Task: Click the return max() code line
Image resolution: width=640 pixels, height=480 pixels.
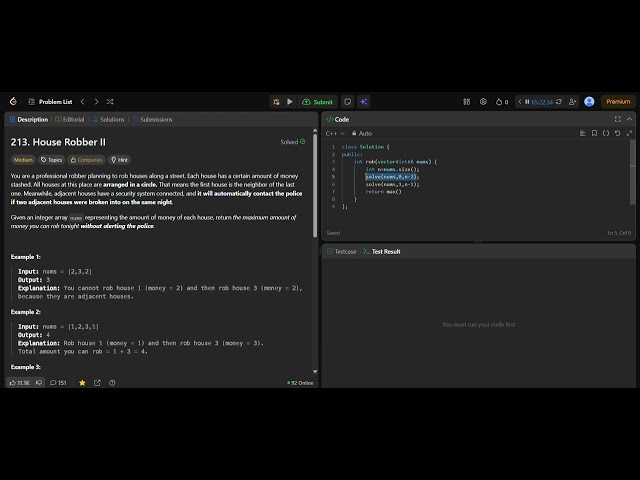Action: (384, 191)
